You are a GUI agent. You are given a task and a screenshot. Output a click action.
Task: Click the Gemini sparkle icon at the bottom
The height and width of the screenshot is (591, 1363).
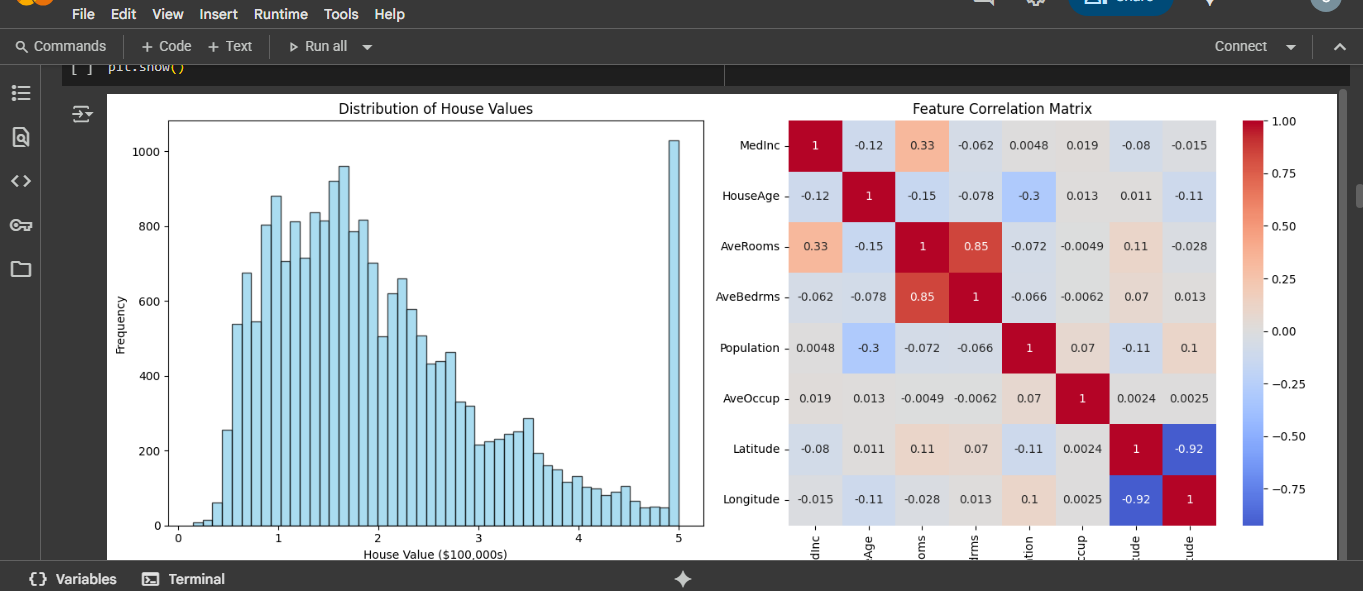click(x=683, y=579)
